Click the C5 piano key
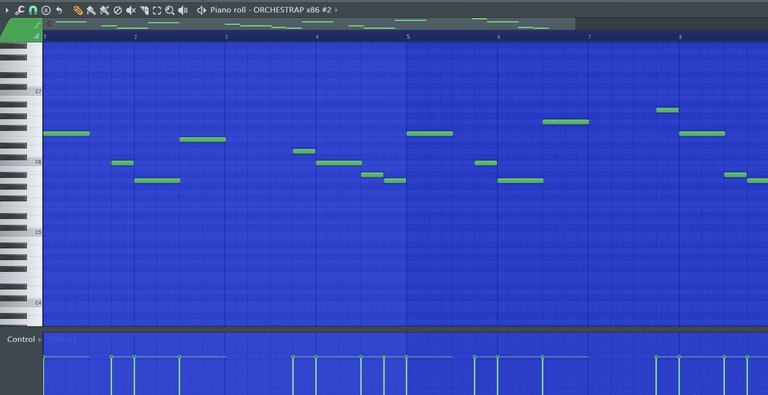The height and width of the screenshot is (395, 768). (x=21, y=232)
